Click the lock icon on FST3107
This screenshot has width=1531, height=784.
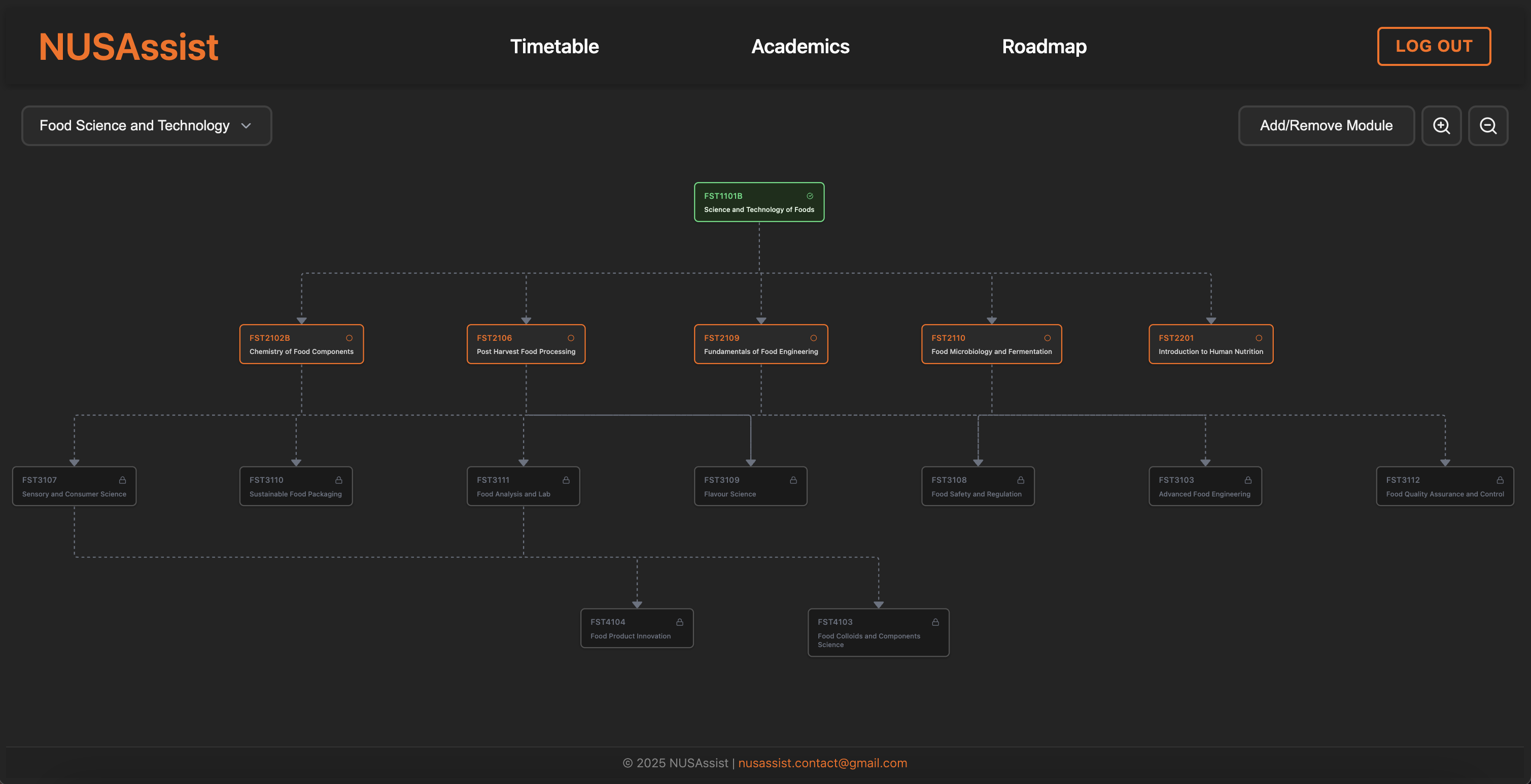pyautogui.click(x=122, y=480)
